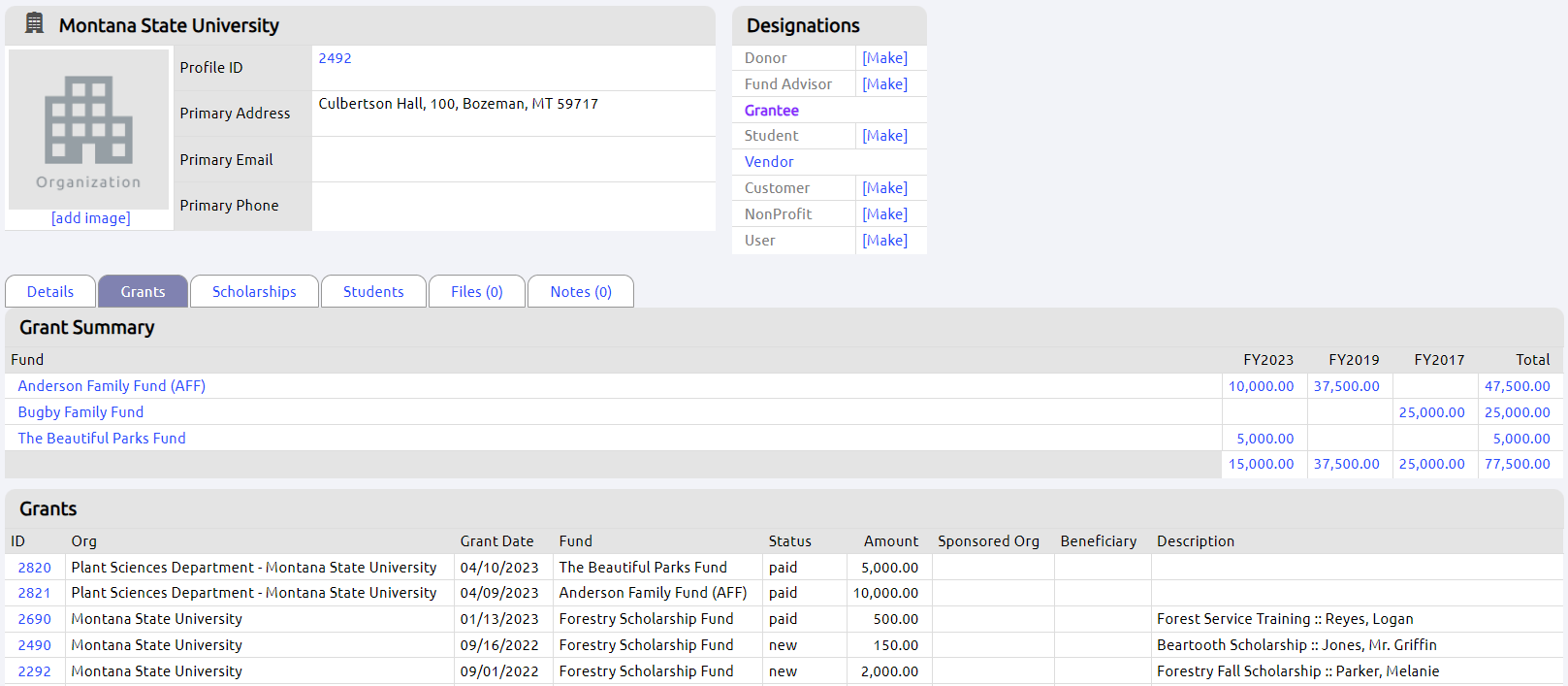1568x686 pixels.
Task: Open the Files (0) tab
Action: pos(477,292)
